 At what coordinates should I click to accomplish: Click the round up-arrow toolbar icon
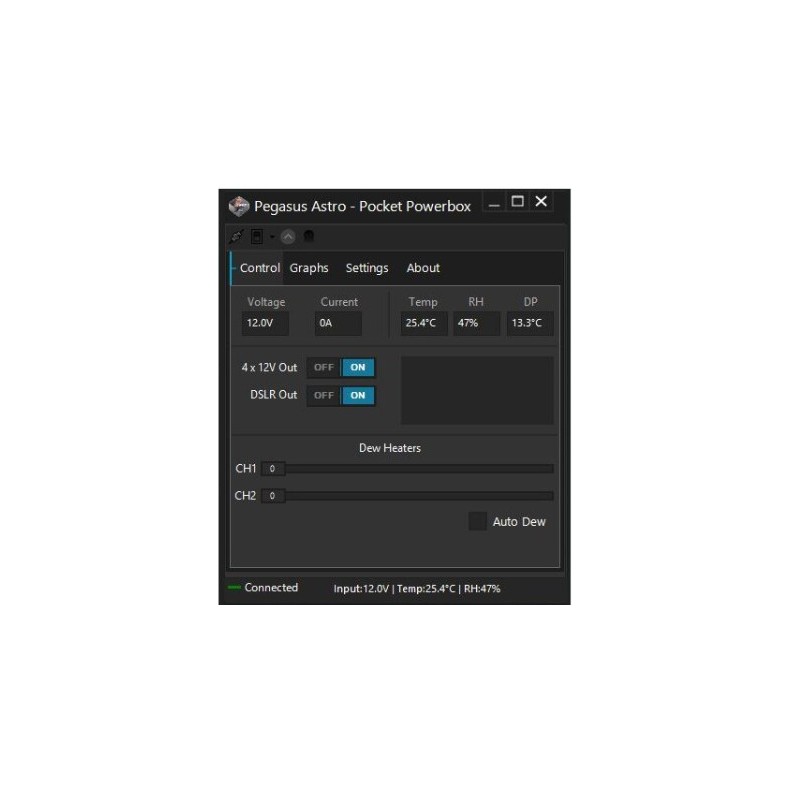click(x=288, y=237)
